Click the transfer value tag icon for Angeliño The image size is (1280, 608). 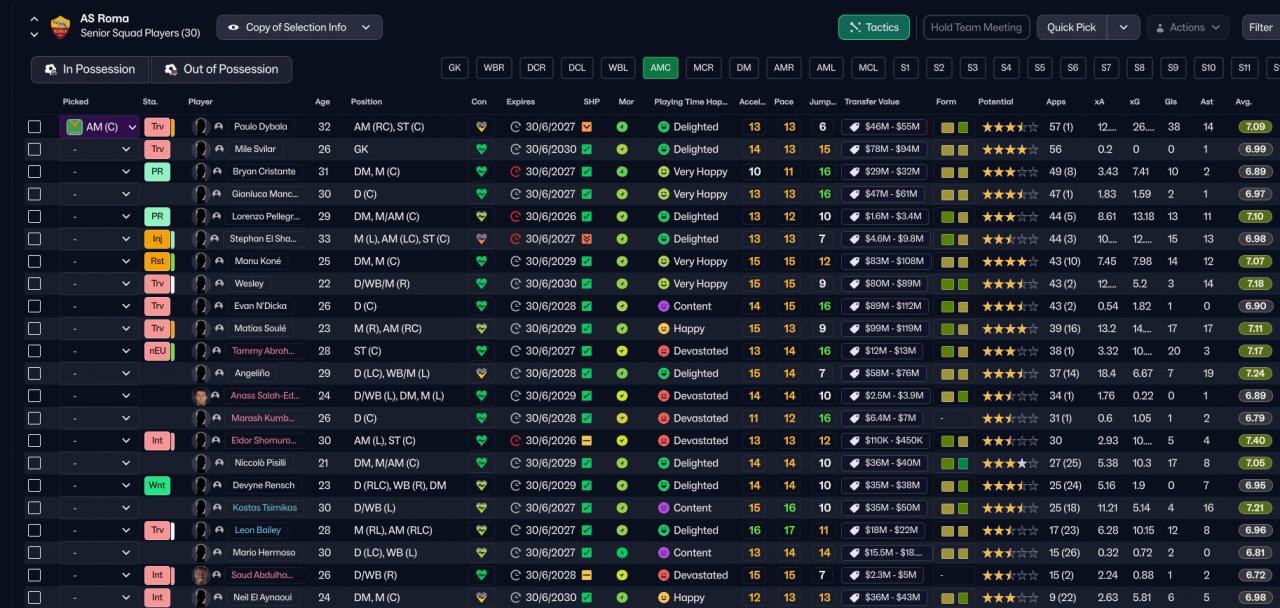point(855,373)
